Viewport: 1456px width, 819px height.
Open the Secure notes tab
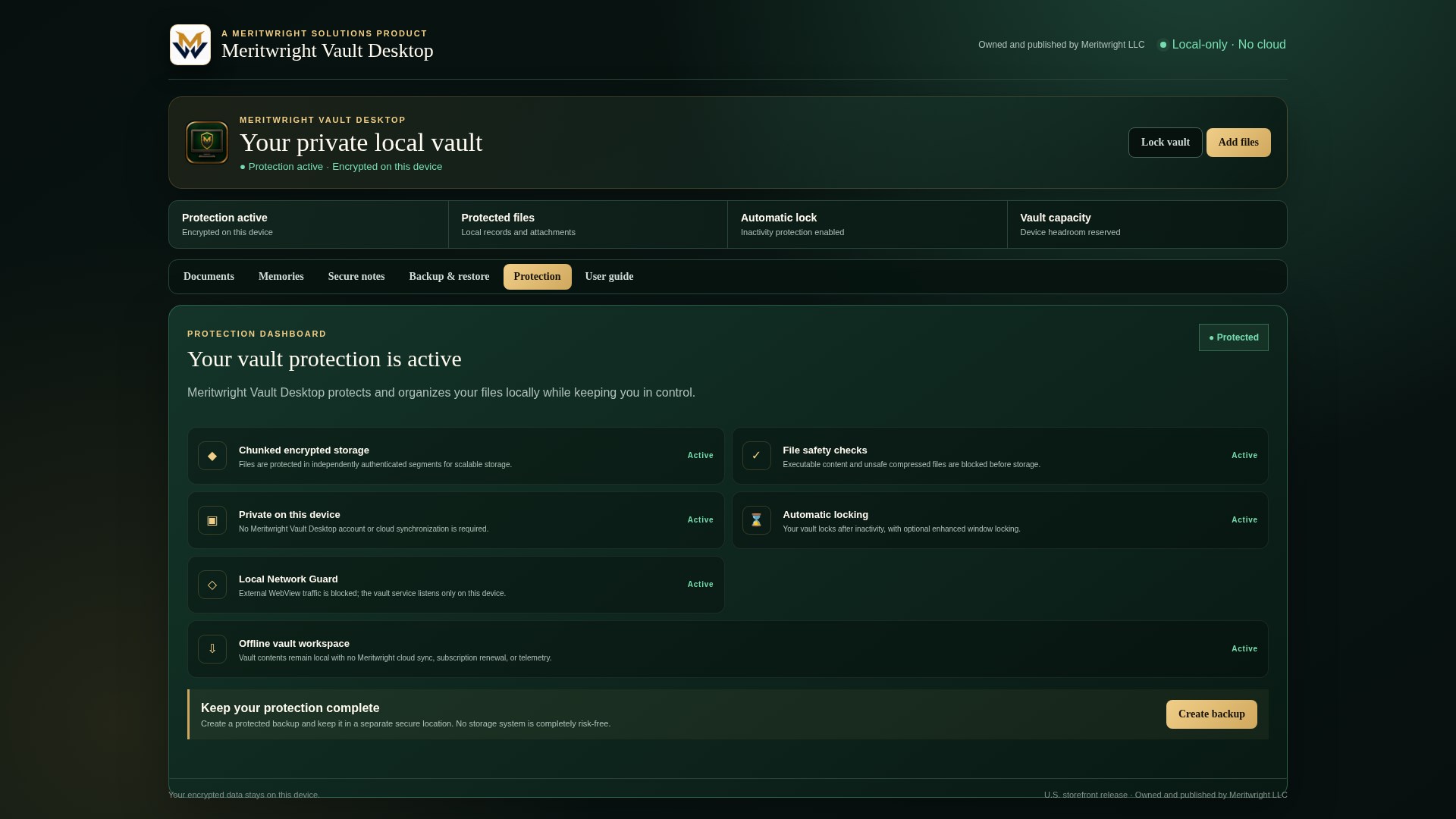pyautogui.click(x=356, y=277)
